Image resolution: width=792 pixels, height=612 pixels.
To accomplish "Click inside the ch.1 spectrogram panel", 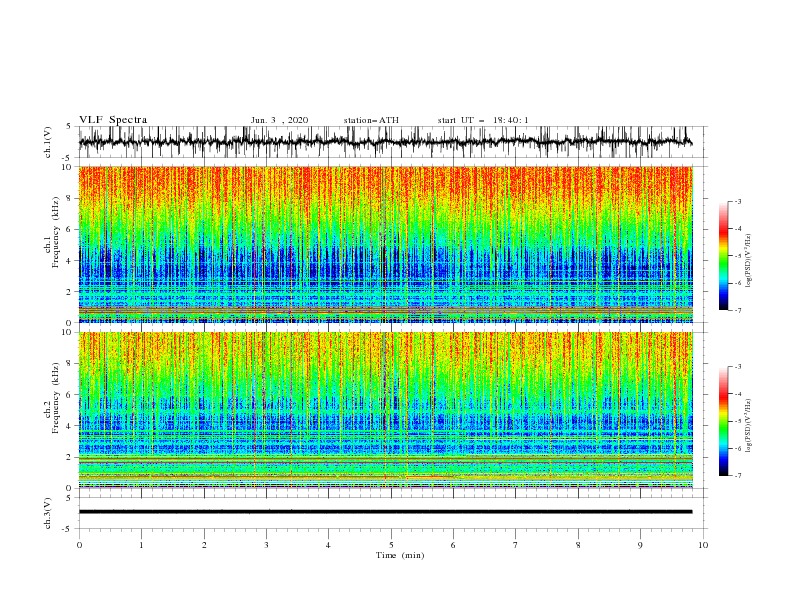I will tap(385, 244).
